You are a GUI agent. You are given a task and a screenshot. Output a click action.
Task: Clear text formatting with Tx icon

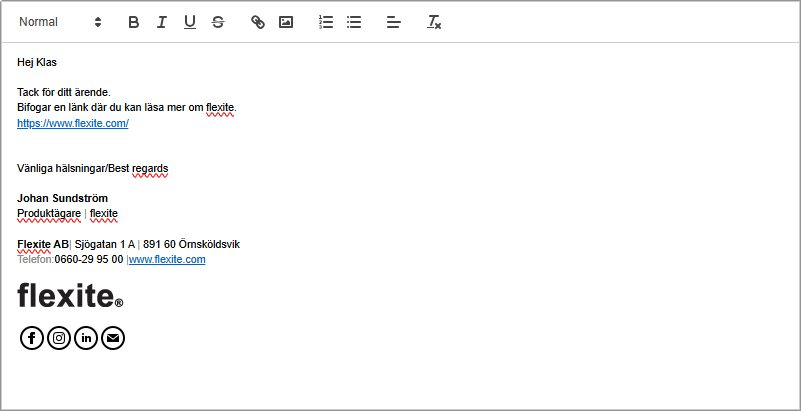coord(434,22)
